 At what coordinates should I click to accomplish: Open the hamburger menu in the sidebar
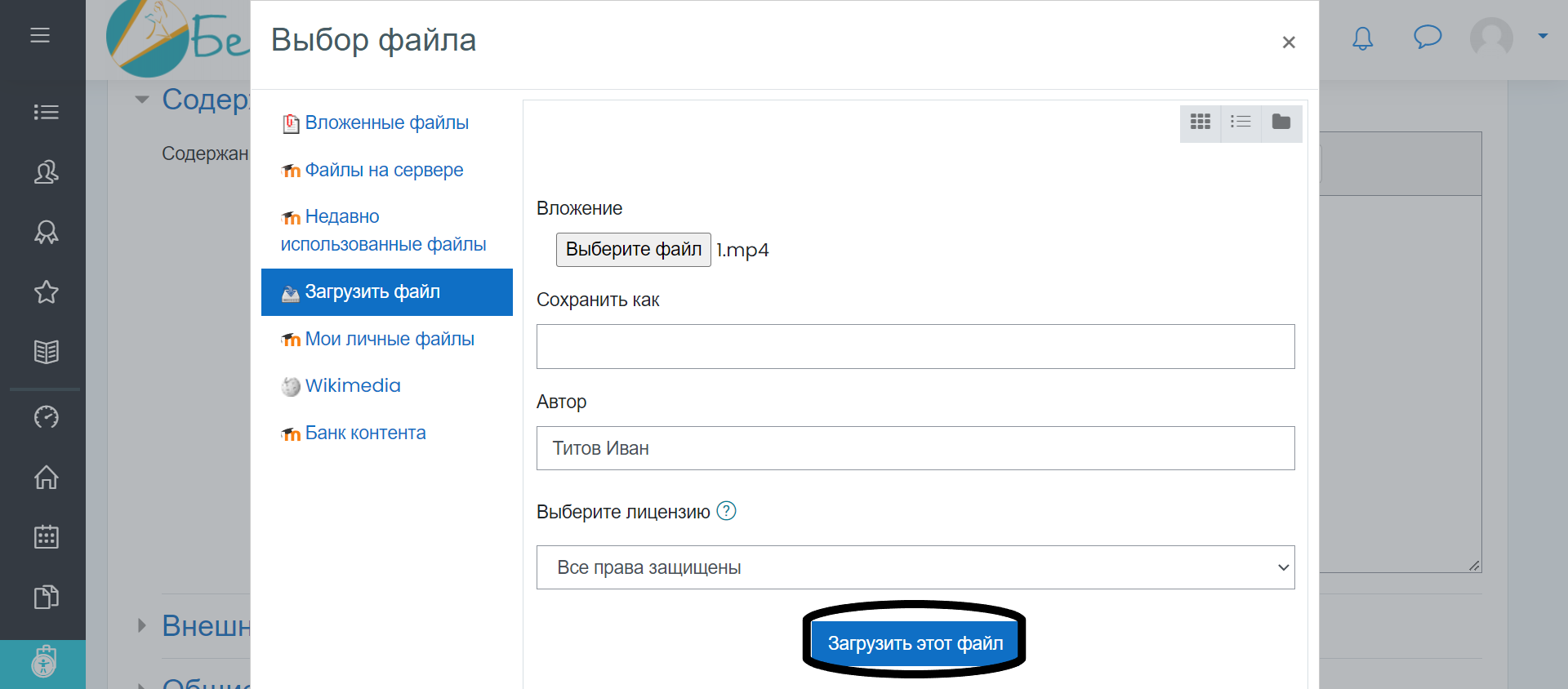pos(40,36)
